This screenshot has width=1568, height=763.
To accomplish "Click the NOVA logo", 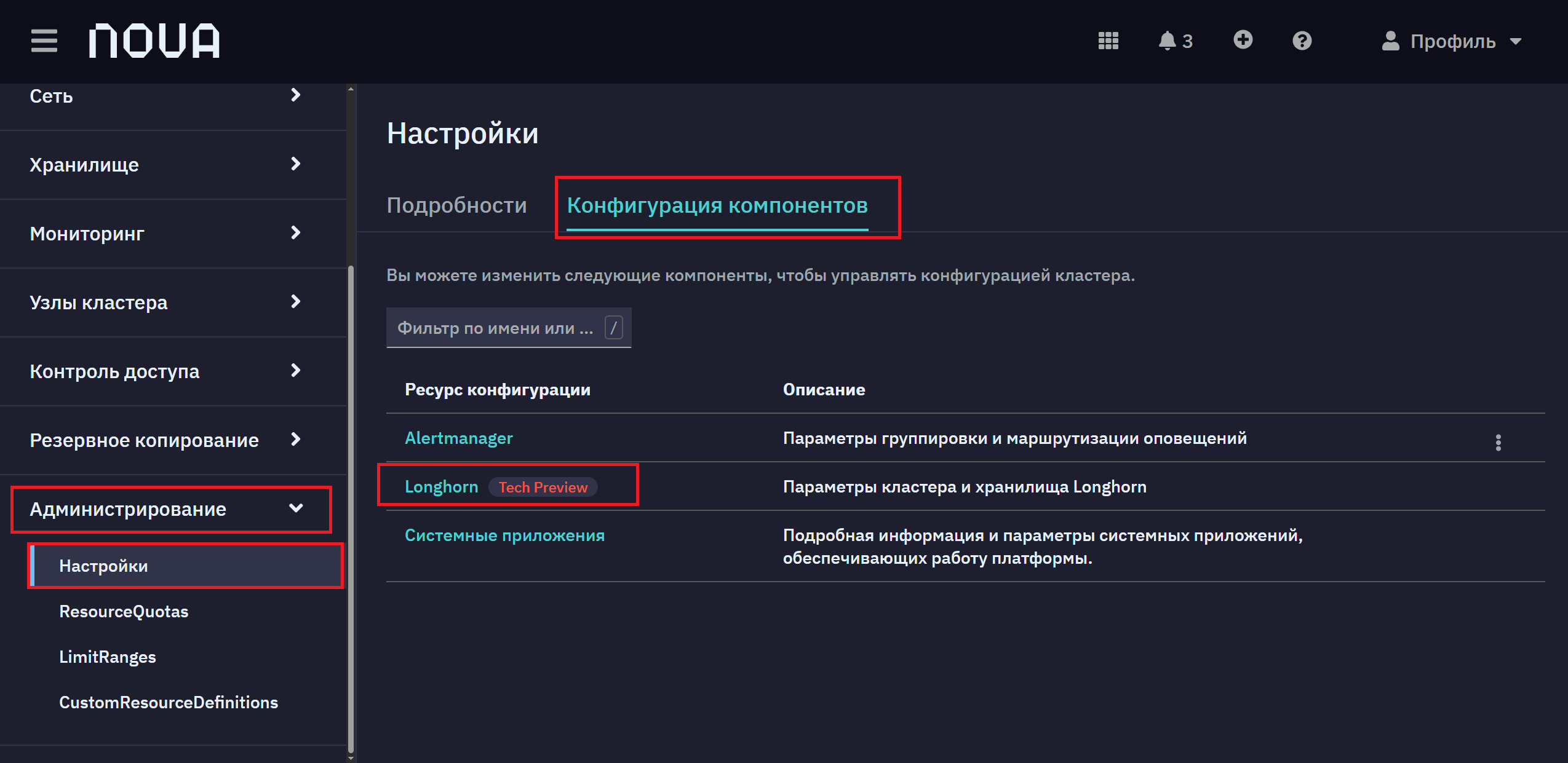I will 154,41.
